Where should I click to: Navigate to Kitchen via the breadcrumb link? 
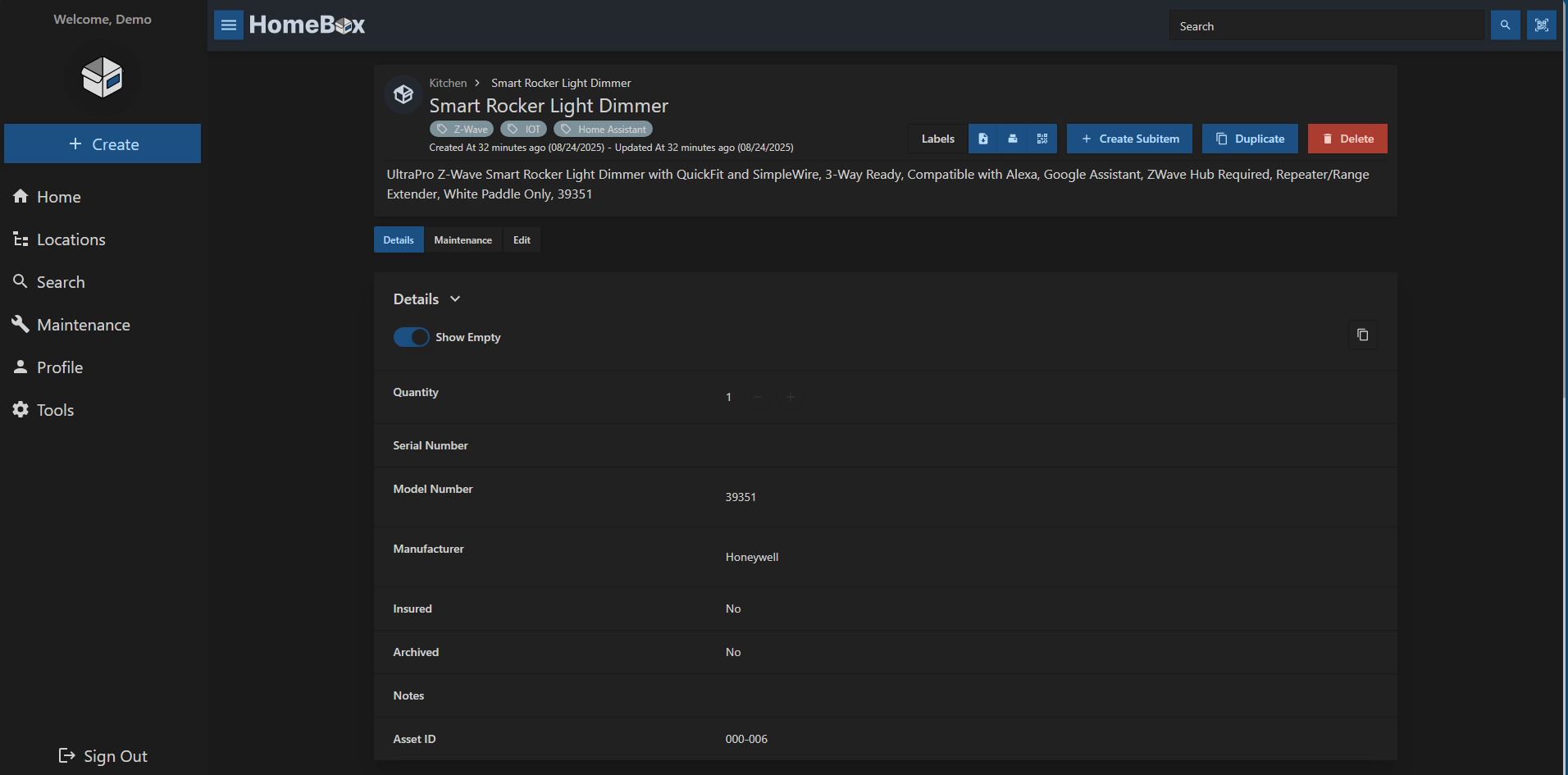[x=447, y=83]
